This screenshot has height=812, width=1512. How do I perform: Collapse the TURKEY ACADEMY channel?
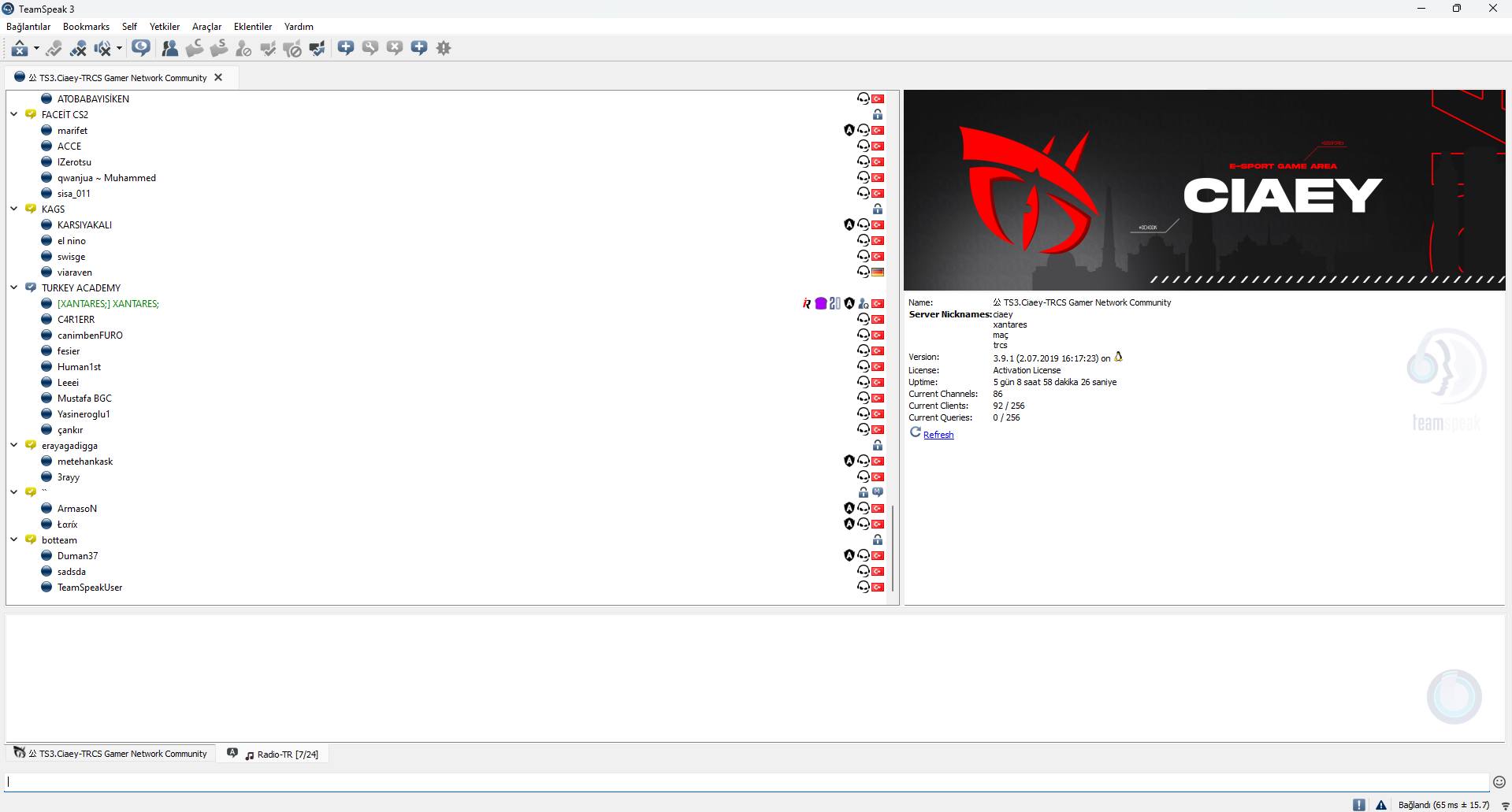pos(14,287)
